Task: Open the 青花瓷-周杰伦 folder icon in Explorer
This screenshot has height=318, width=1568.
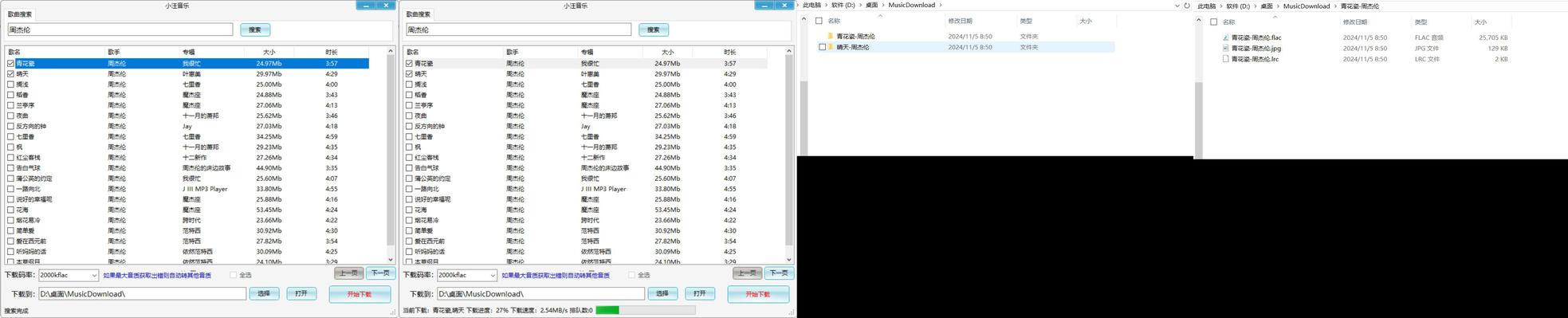Action: pos(831,37)
